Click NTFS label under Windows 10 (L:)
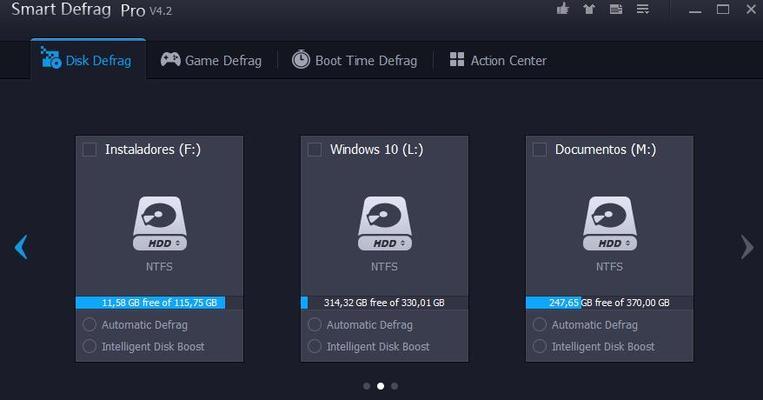 [x=384, y=267]
